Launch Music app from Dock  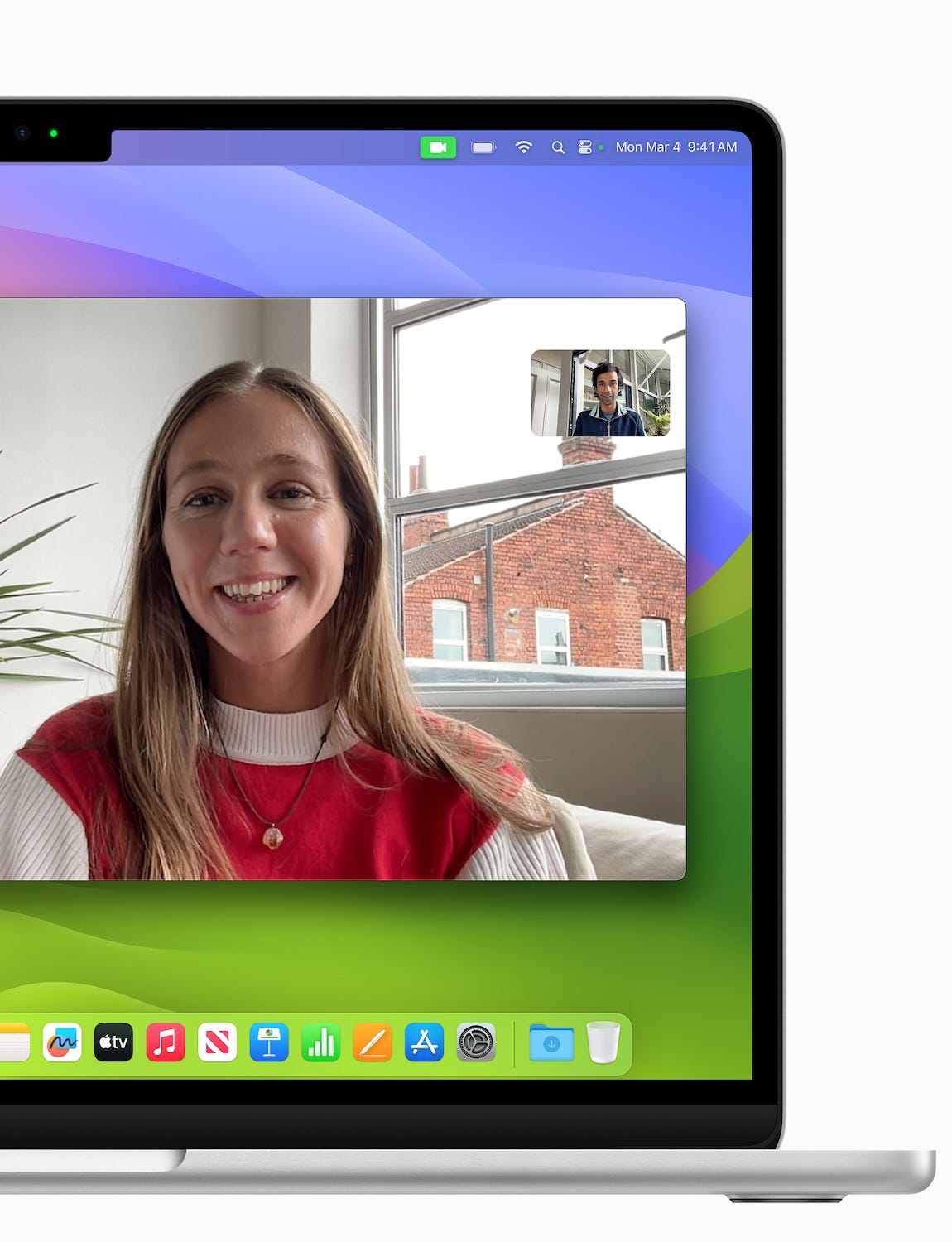pyautogui.click(x=166, y=1042)
